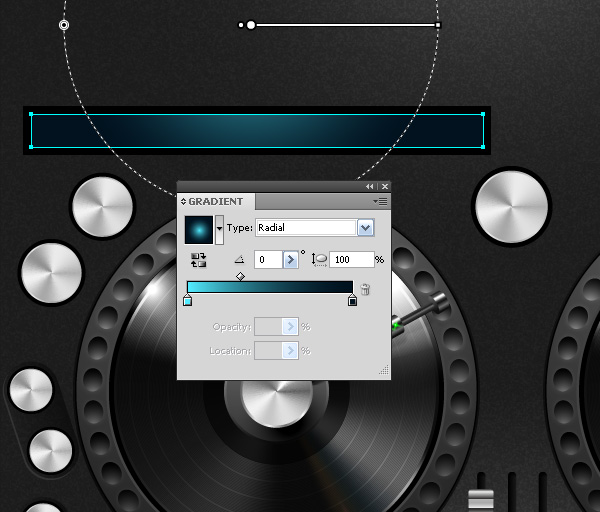Image resolution: width=600 pixels, height=512 pixels.
Task: Open the gradient preset dropdown arrow
Action: click(x=219, y=230)
